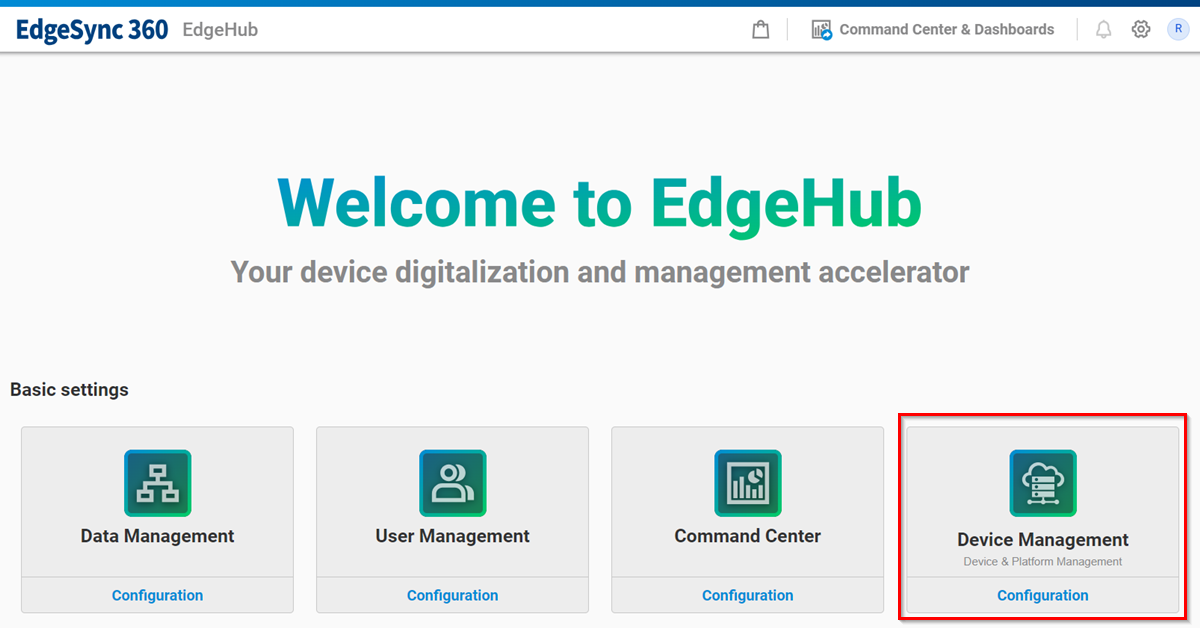Open Configuration under Data Management
The image size is (1200, 628).
pos(157,595)
